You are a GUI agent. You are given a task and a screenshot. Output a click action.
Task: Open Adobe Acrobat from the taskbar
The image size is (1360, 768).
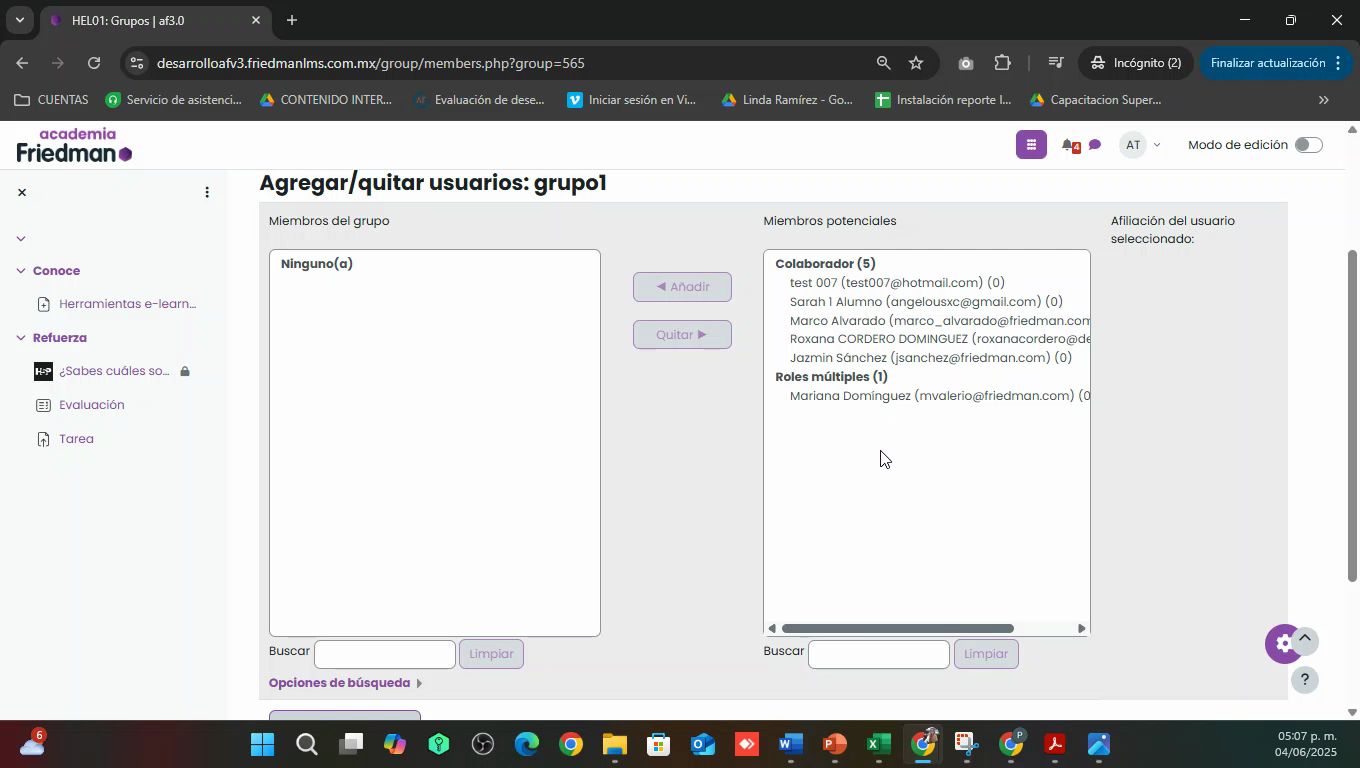coord(1054,745)
